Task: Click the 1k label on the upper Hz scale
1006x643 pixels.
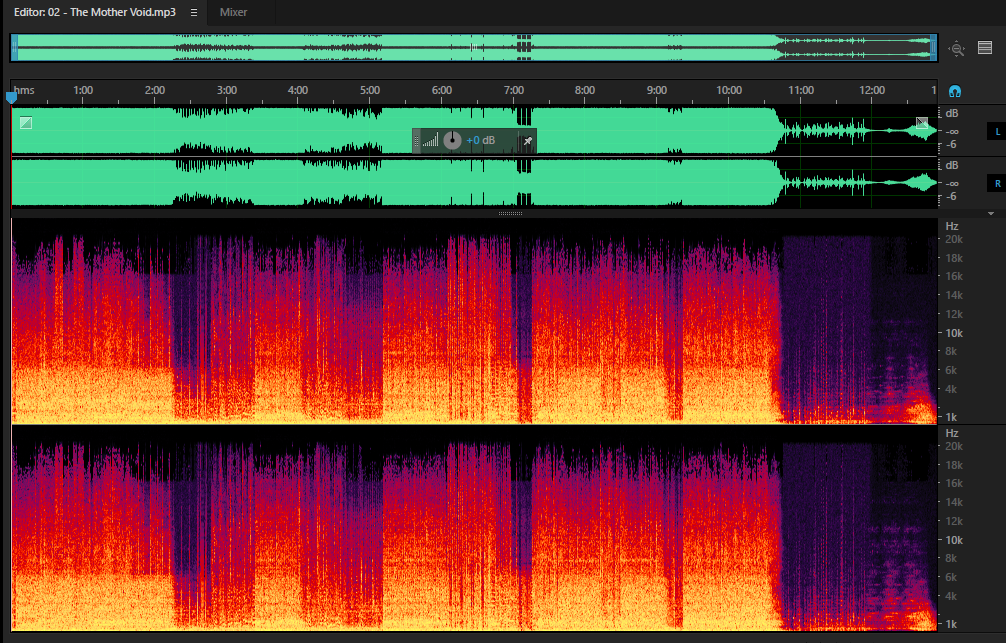Action: point(951,417)
